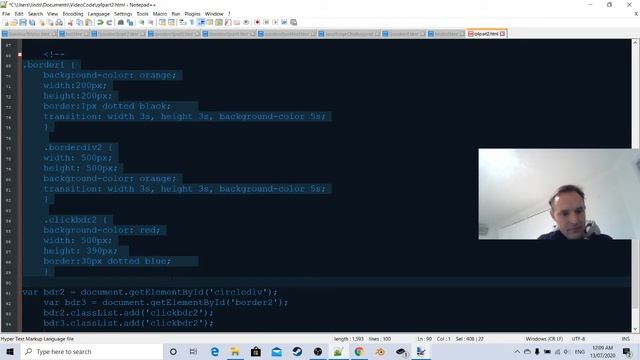
Task: Close the active qlqart2.html tab
Action: (502, 34)
